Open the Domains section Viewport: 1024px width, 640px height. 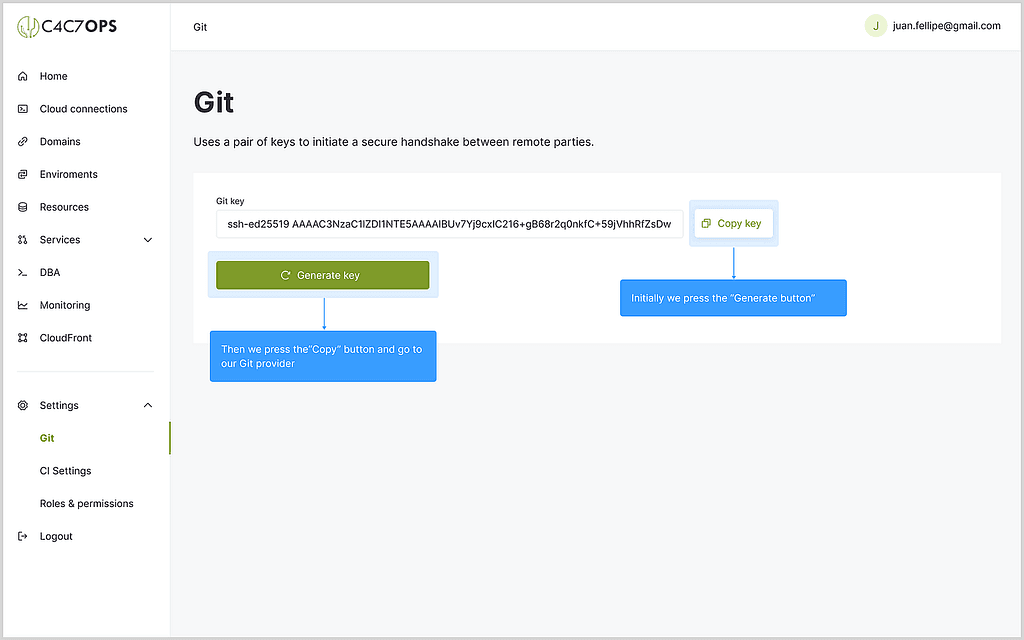tap(60, 142)
